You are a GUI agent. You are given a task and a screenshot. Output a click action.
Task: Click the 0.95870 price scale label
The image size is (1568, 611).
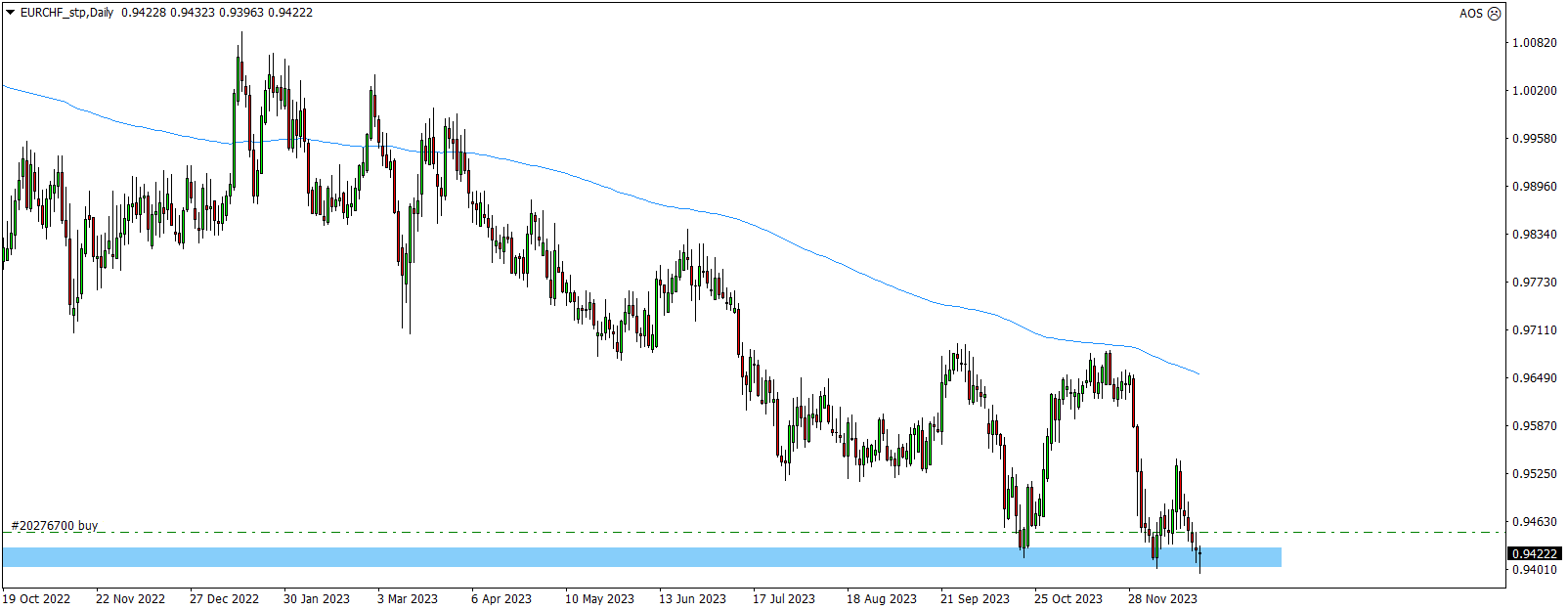1535,426
